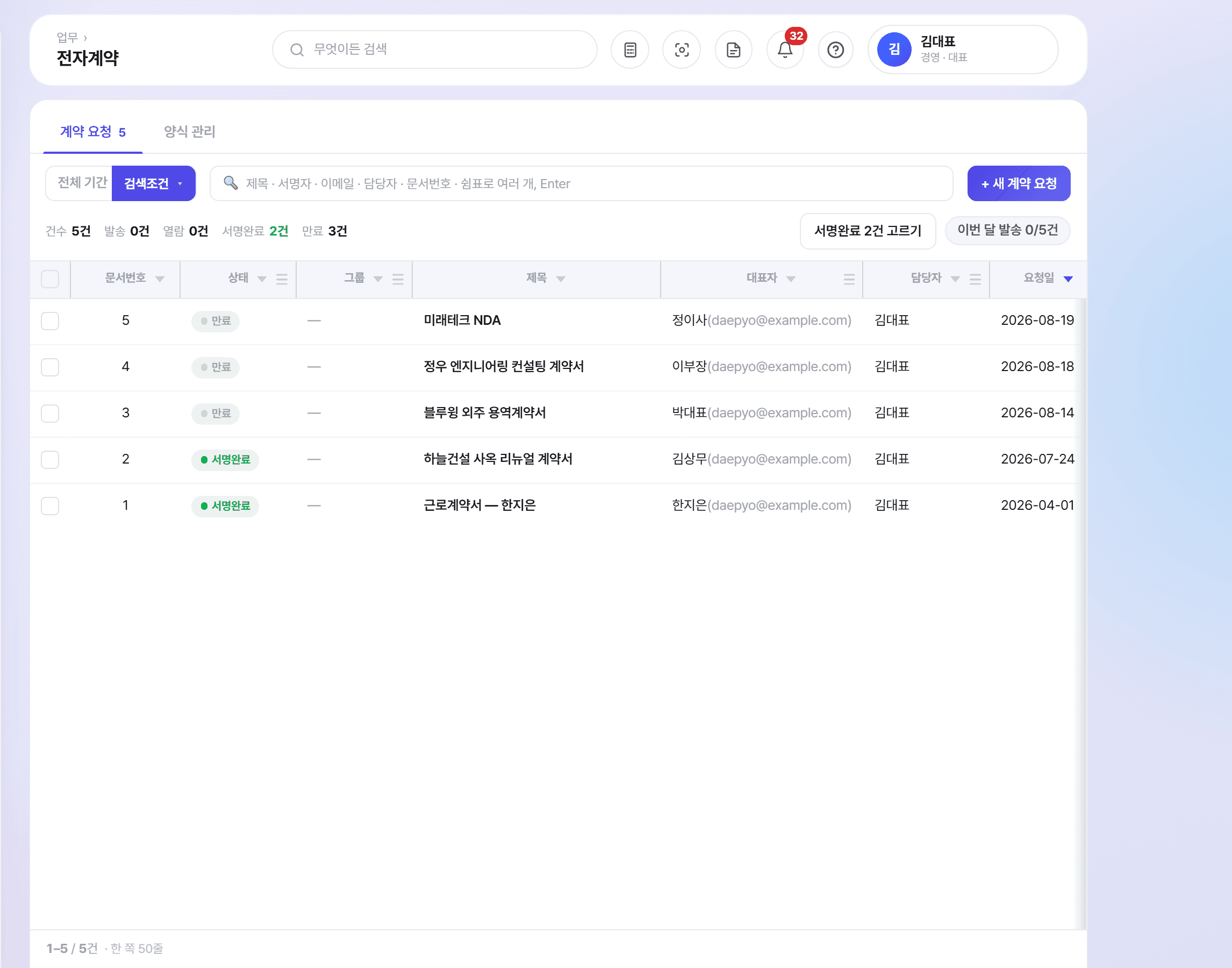This screenshot has height=968, width=1232.
Task: Open 대표자 column menu lines icon
Action: 849,279
